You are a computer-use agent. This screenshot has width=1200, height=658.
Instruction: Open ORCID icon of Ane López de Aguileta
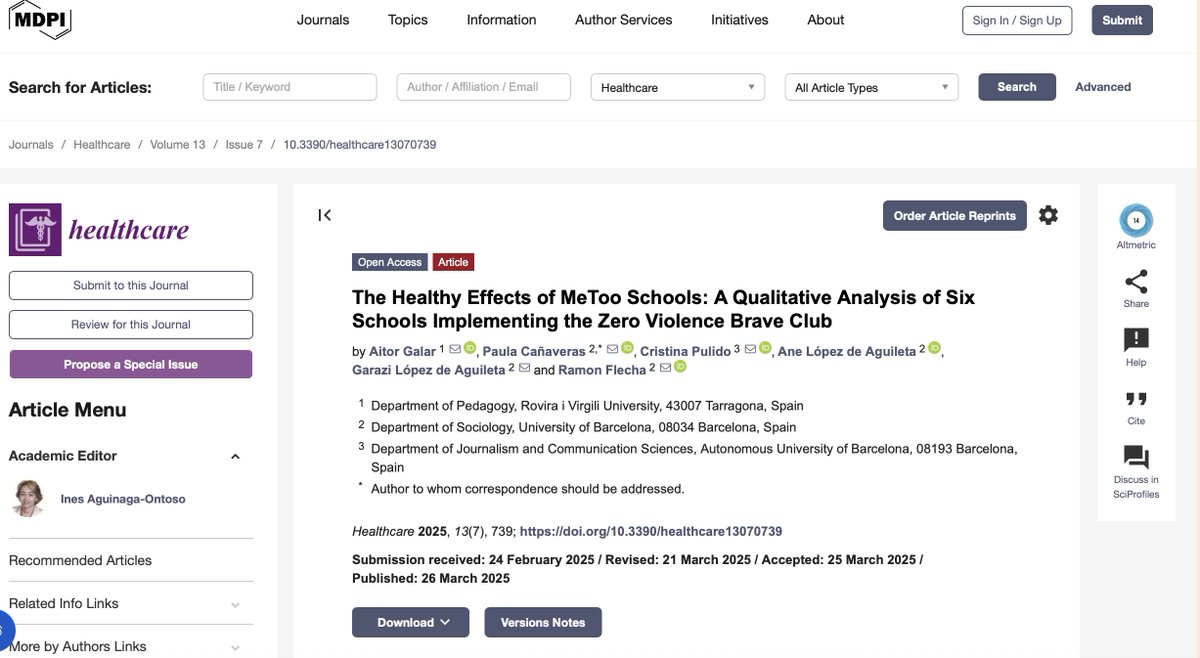coord(934,348)
